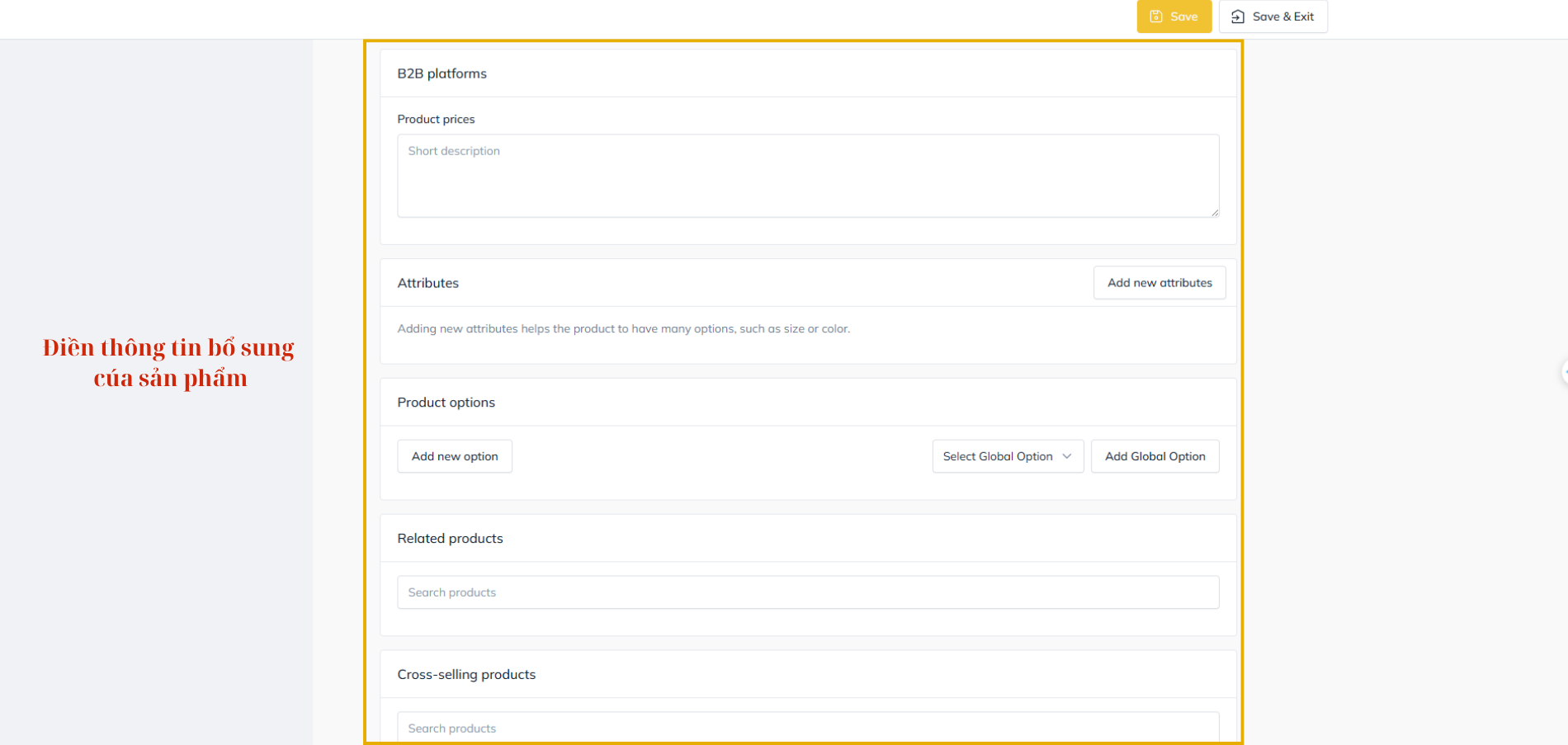Click the Add new attributes button
Screen dimensions: 1568x745
1159,283
